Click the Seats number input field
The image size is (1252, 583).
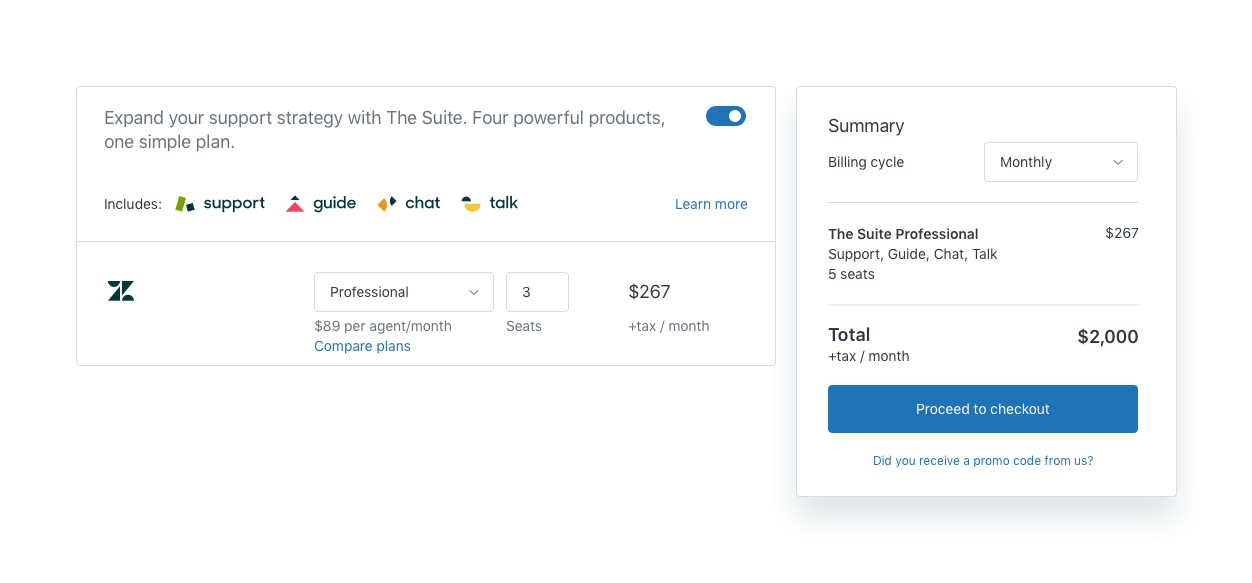click(x=537, y=291)
